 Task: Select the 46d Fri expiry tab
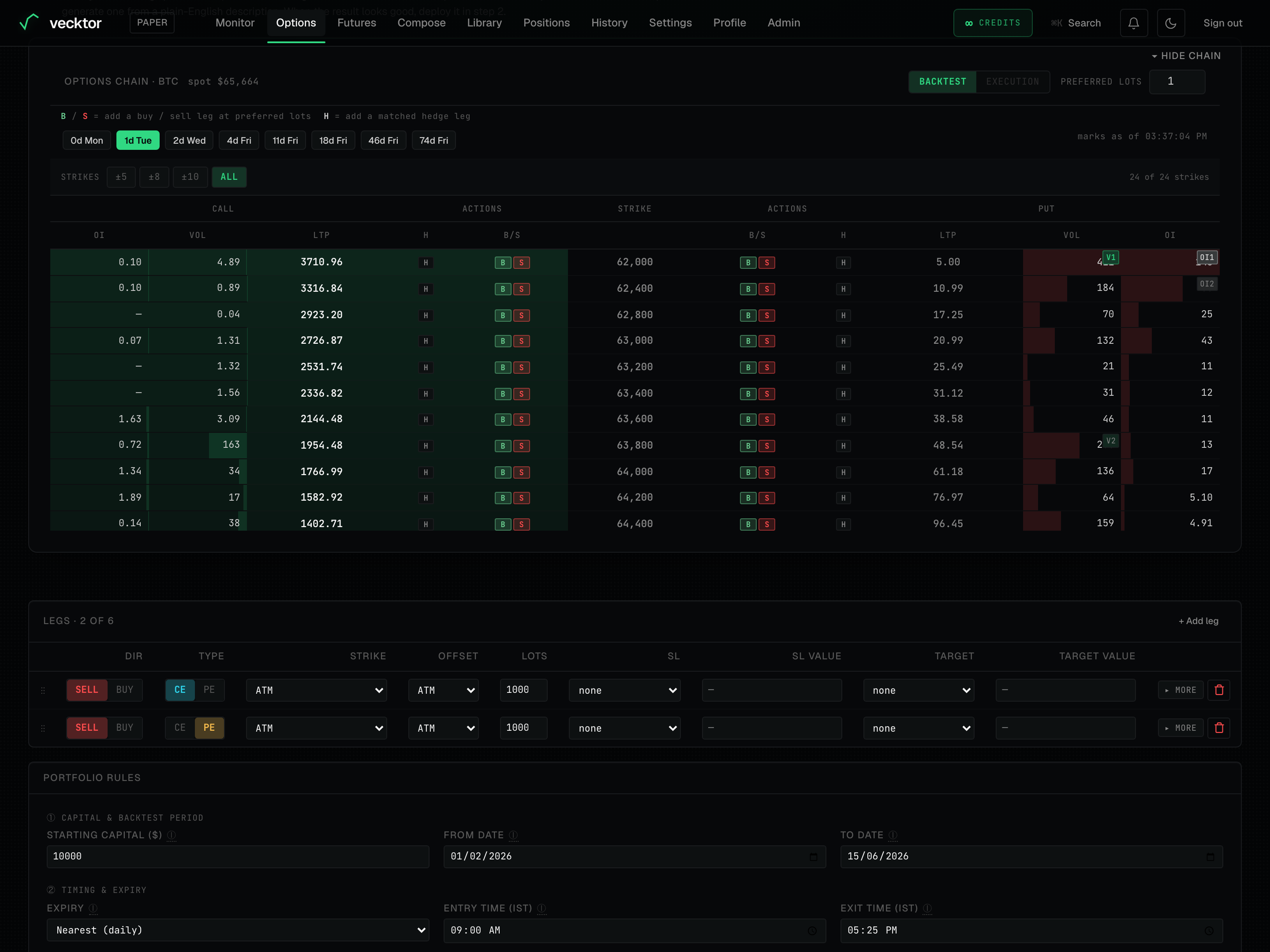pos(383,141)
